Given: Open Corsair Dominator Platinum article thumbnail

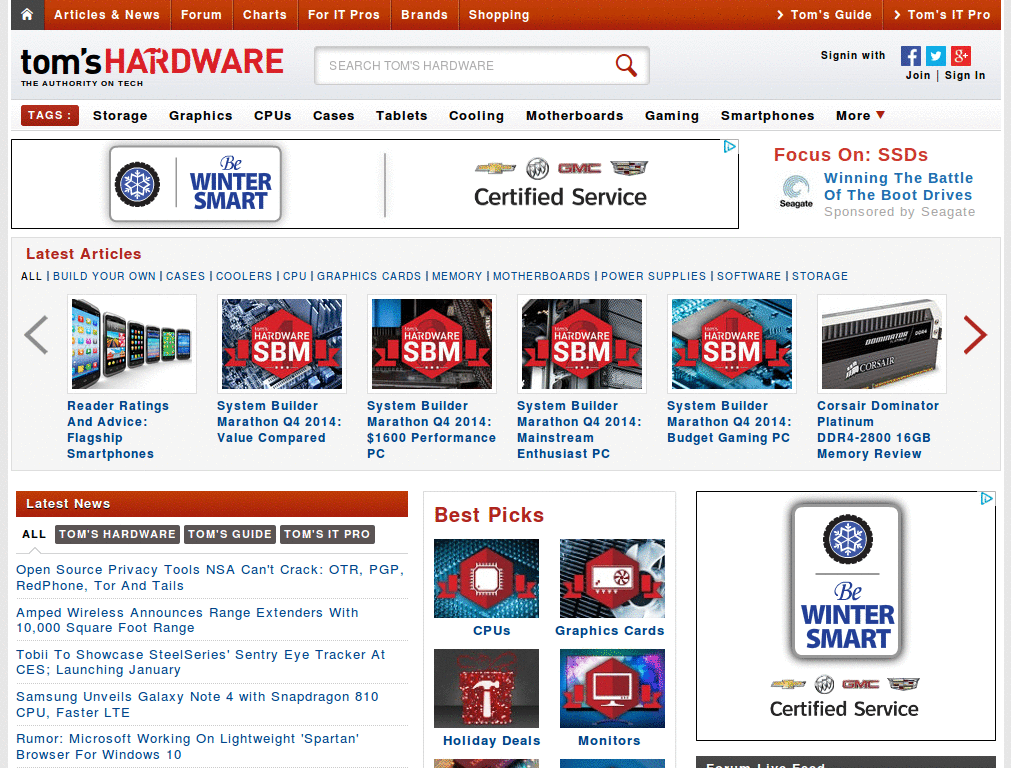Looking at the screenshot, I should [x=882, y=344].
